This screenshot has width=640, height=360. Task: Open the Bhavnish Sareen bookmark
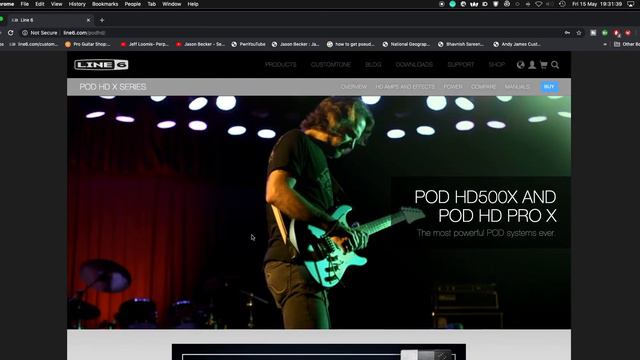461,44
